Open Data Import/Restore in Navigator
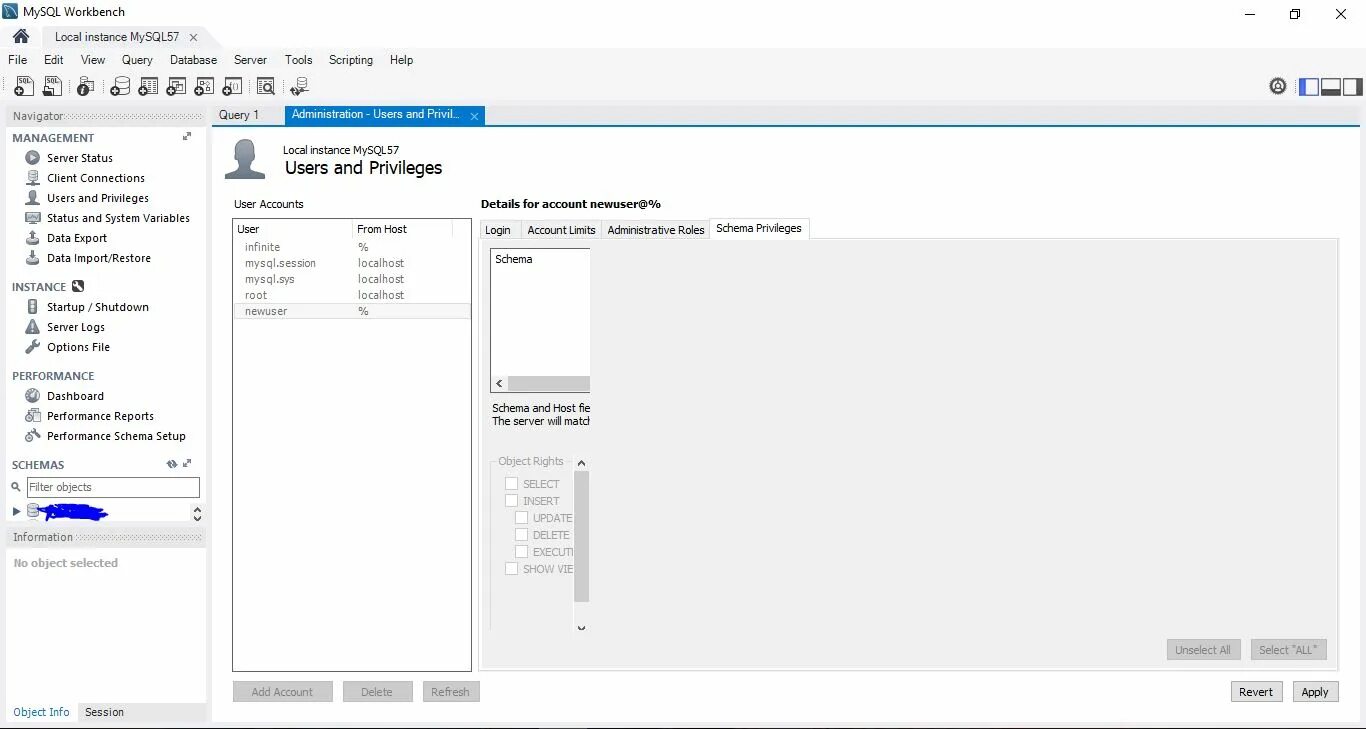The width and height of the screenshot is (1366, 729). (99, 258)
